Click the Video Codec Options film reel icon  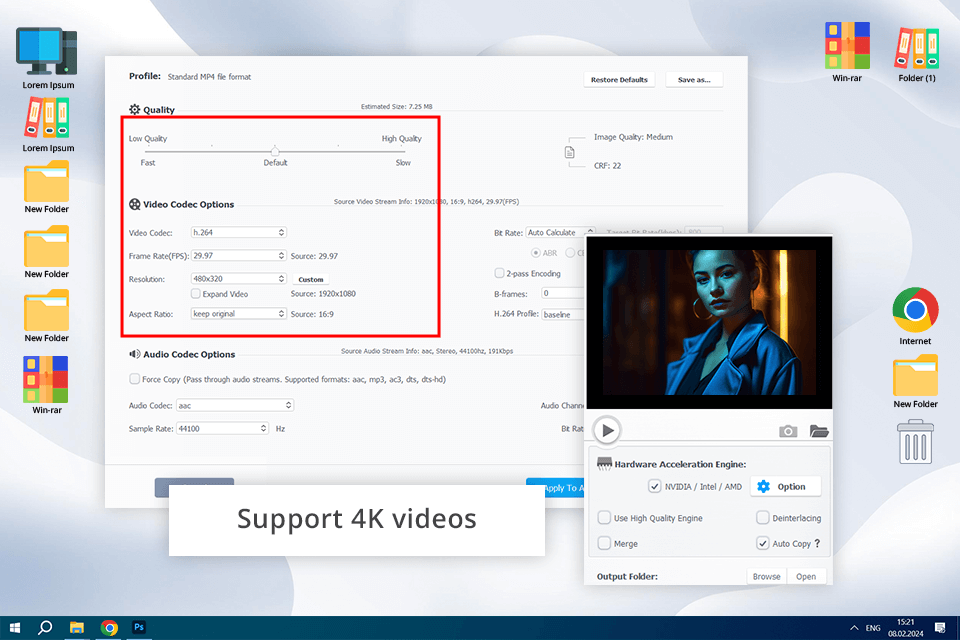tap(135, 204)
